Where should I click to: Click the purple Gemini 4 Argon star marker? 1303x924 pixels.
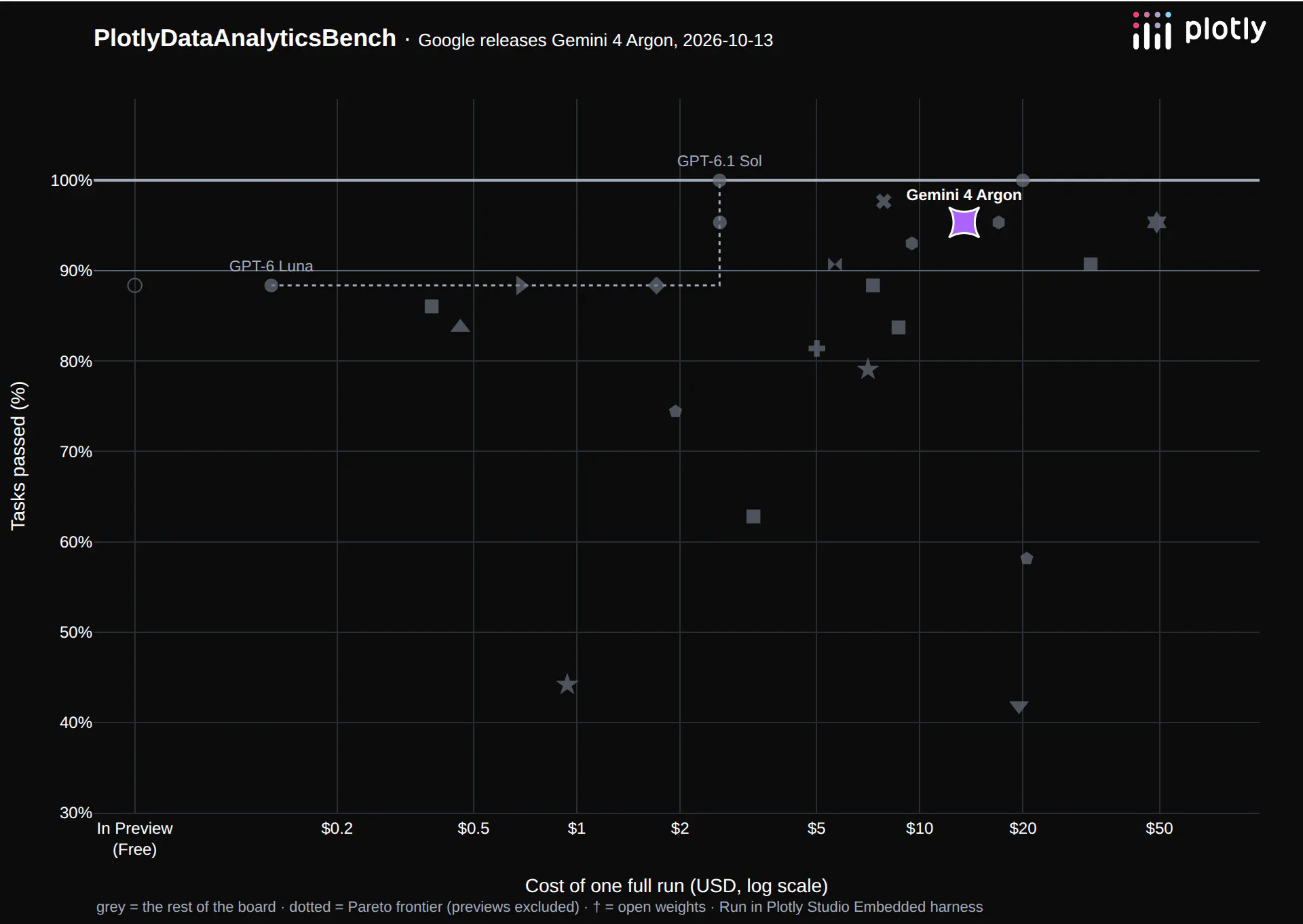tap(964, 223)
